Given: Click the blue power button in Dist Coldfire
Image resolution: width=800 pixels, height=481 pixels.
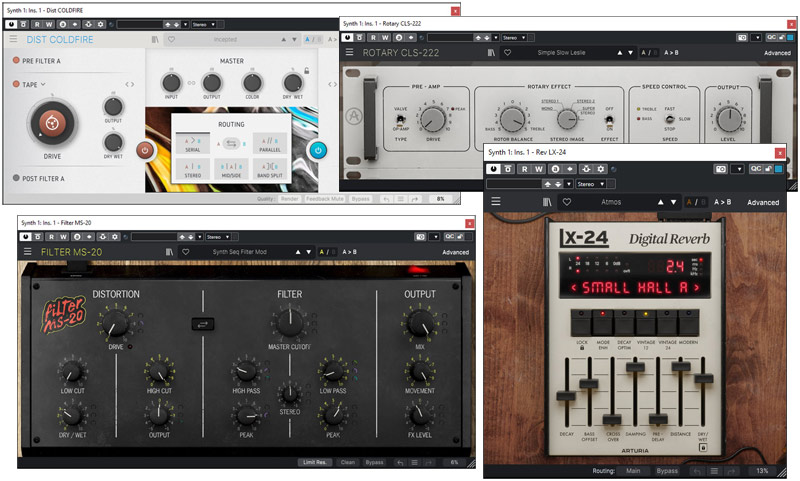Looking at the screenshot, I should (x=319, y=151).
